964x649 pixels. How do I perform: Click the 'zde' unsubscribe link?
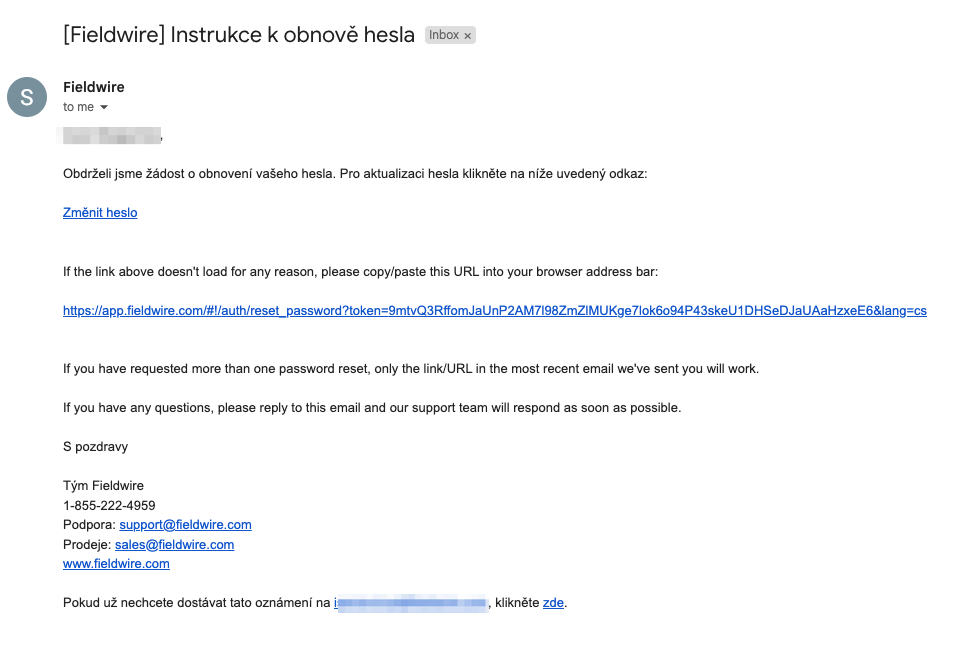553,603
